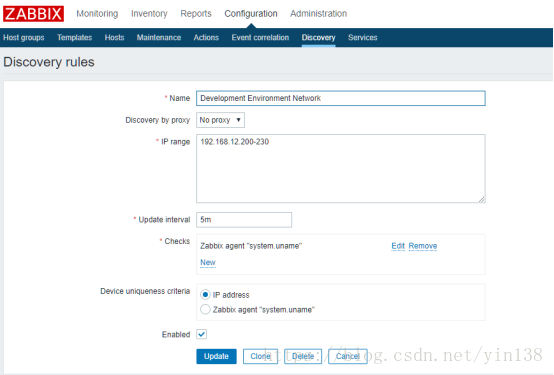Open the Reports menu

[x=196, y=14]
